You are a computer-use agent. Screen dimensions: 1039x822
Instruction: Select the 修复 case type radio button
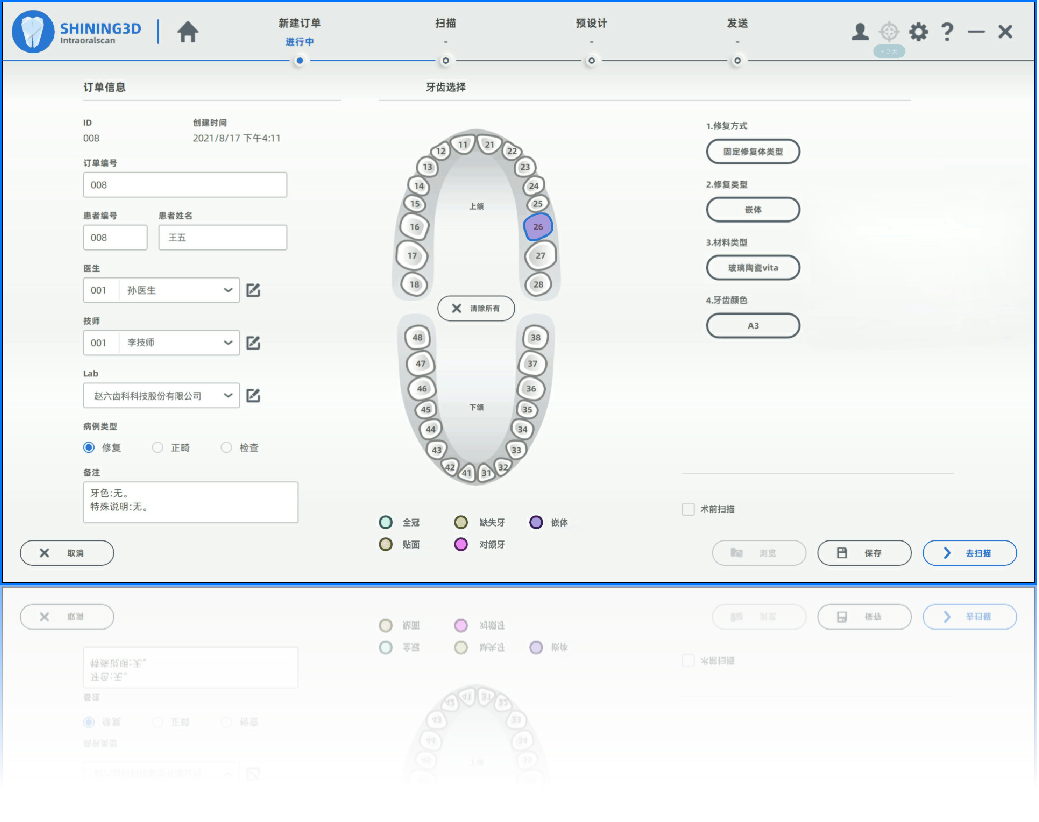89,448
